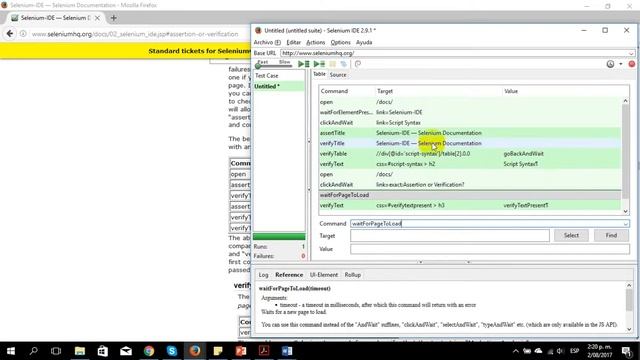Viewport: 640px width, 360px height.
Task: Open the Ayuda menu
Action: click(x=364, y=42)
